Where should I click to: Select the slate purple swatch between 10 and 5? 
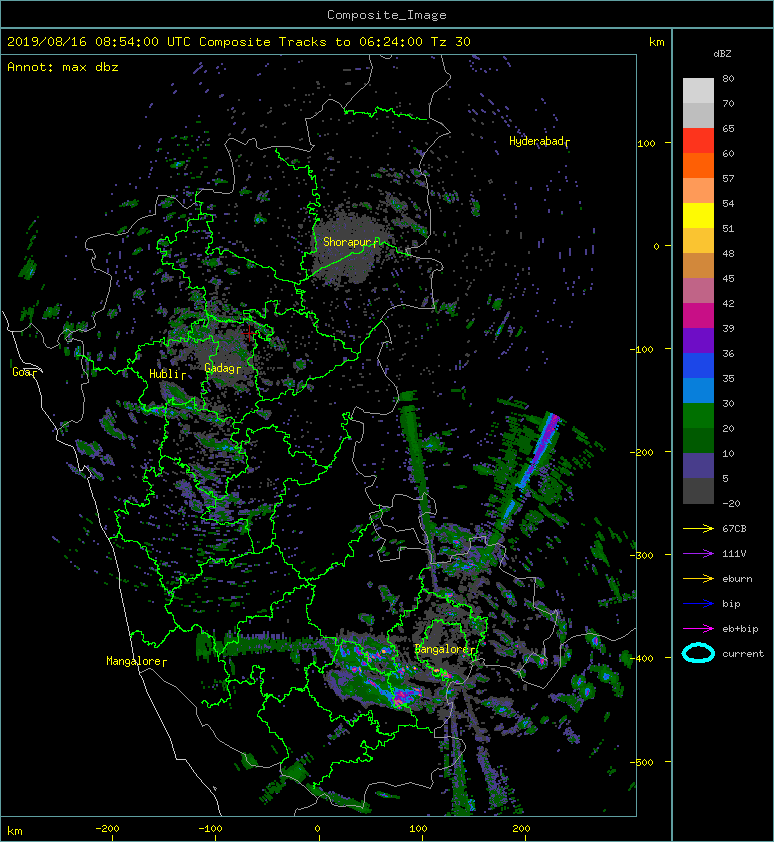[x=698, y=466]
